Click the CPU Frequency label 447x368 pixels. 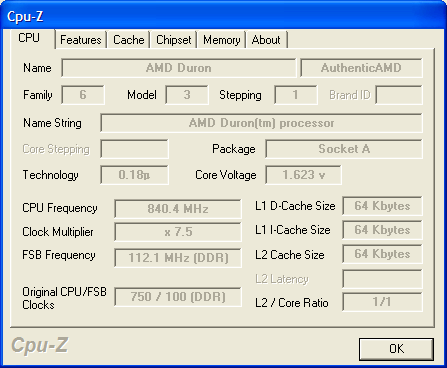point(60,208)
